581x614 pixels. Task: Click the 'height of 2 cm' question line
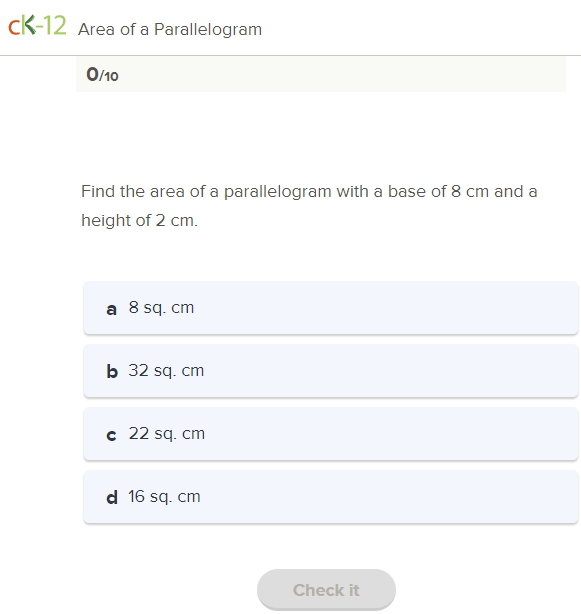click(x=139, y=220)
